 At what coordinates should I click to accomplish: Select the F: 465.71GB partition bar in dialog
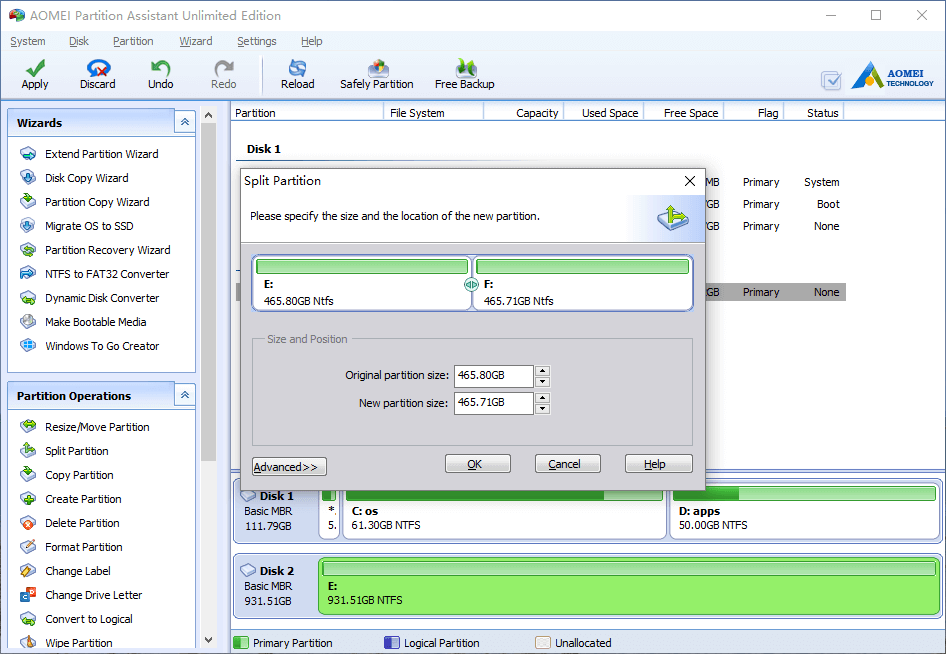583,283
